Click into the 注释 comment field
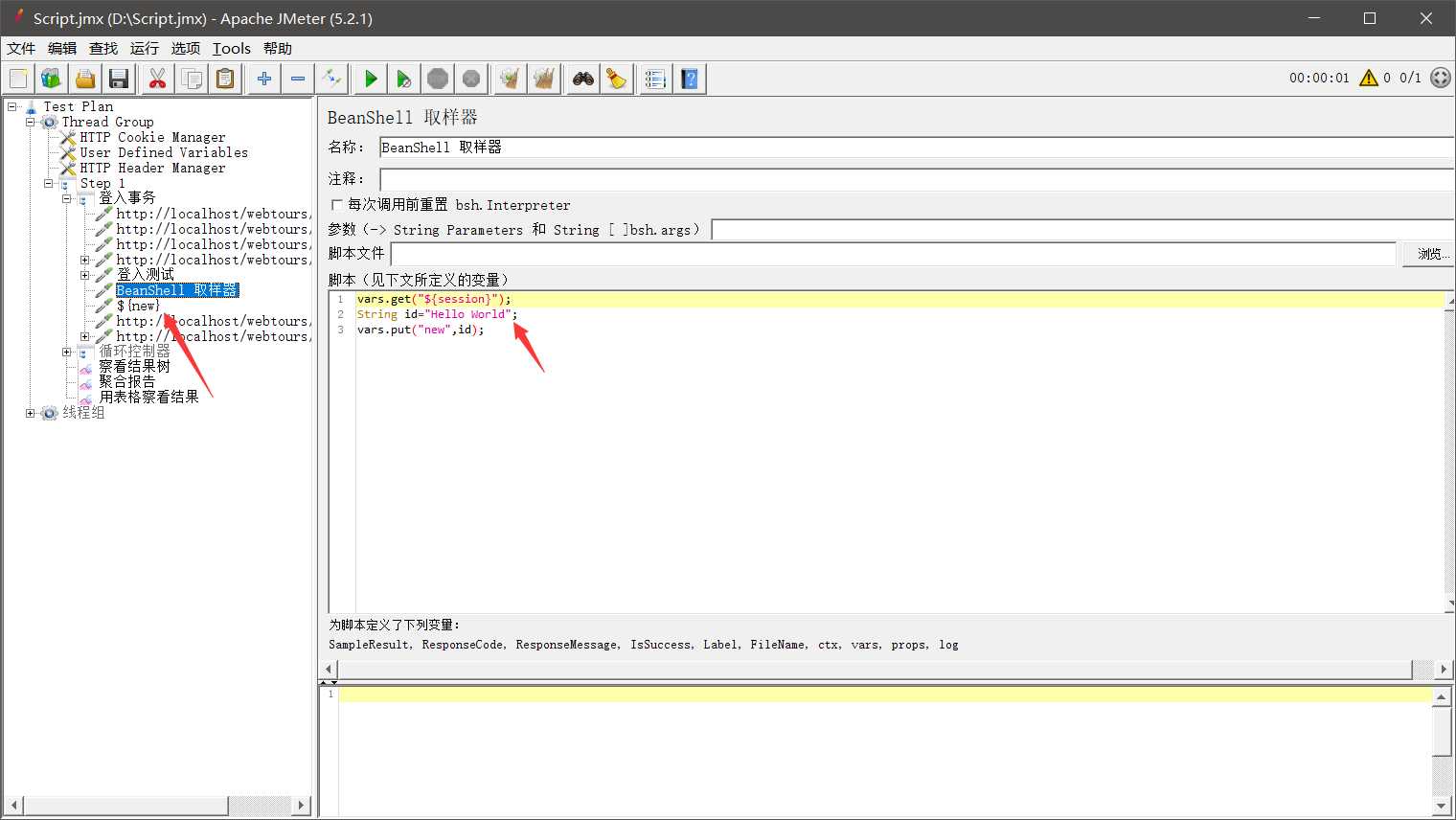1456x820 pixels. [x=917, y=179]
